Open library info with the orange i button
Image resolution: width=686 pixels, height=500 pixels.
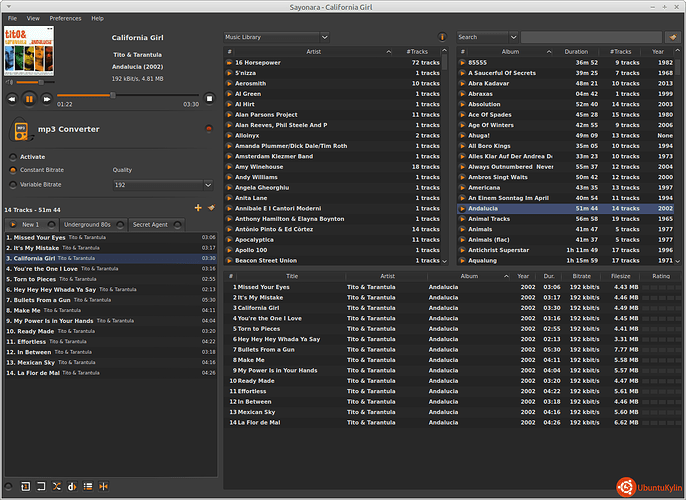tap(442, 37)
